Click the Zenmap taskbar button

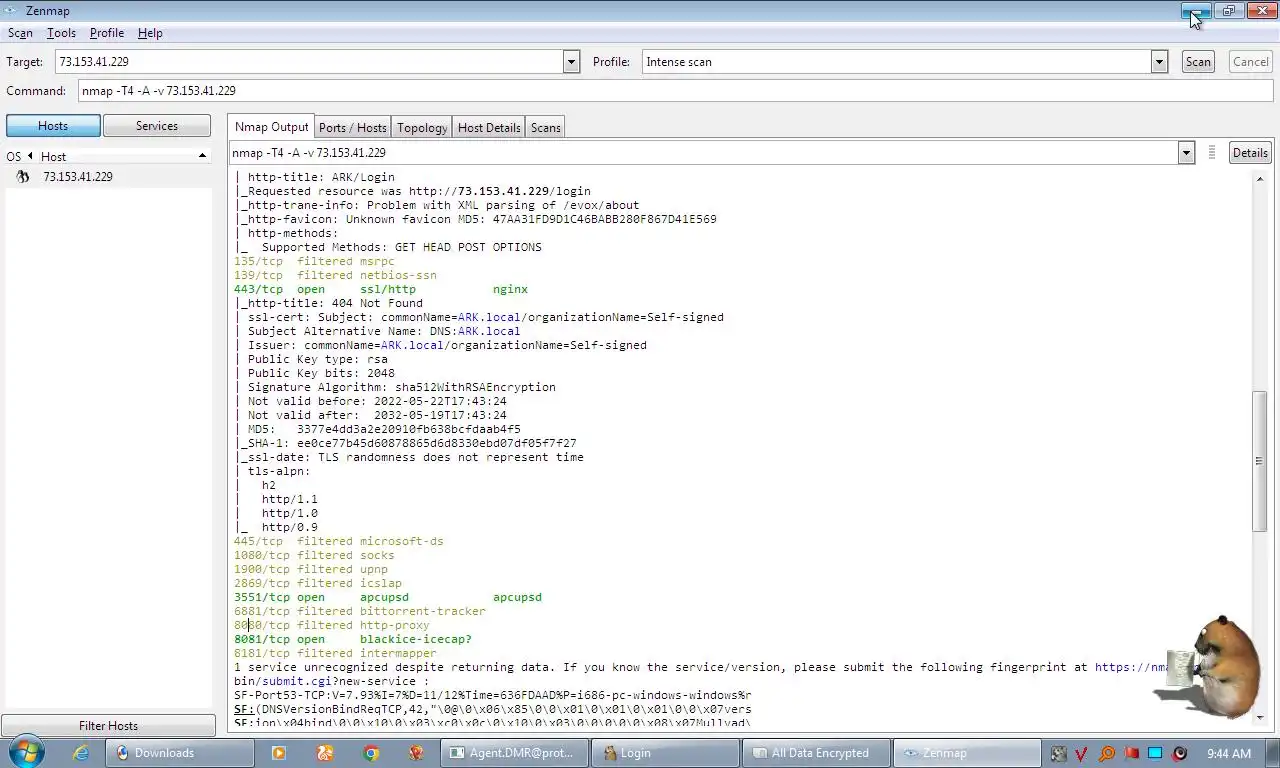[x=967, y=753]
